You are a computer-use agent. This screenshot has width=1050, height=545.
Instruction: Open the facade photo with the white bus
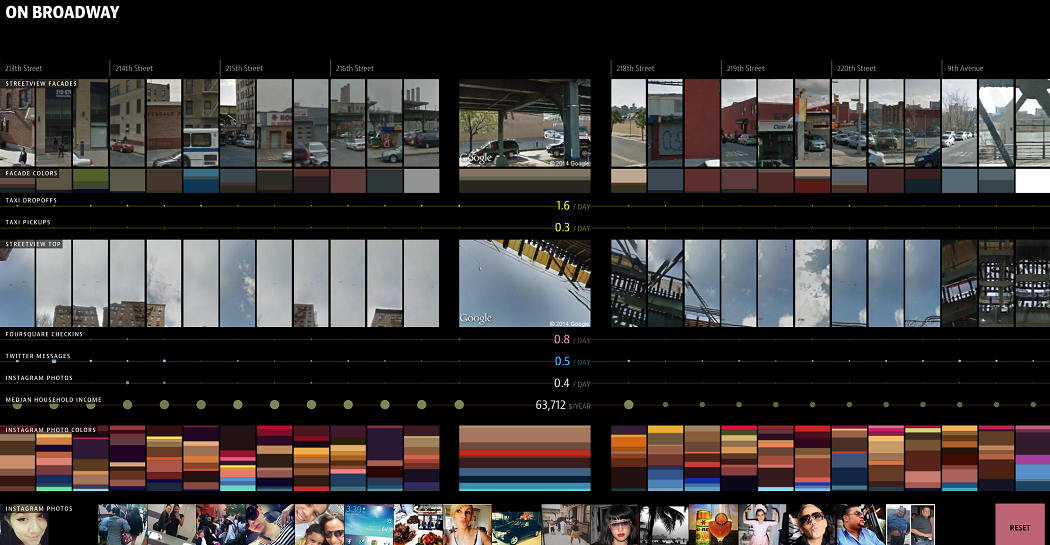pyautogui.click(x=200, y=123)
